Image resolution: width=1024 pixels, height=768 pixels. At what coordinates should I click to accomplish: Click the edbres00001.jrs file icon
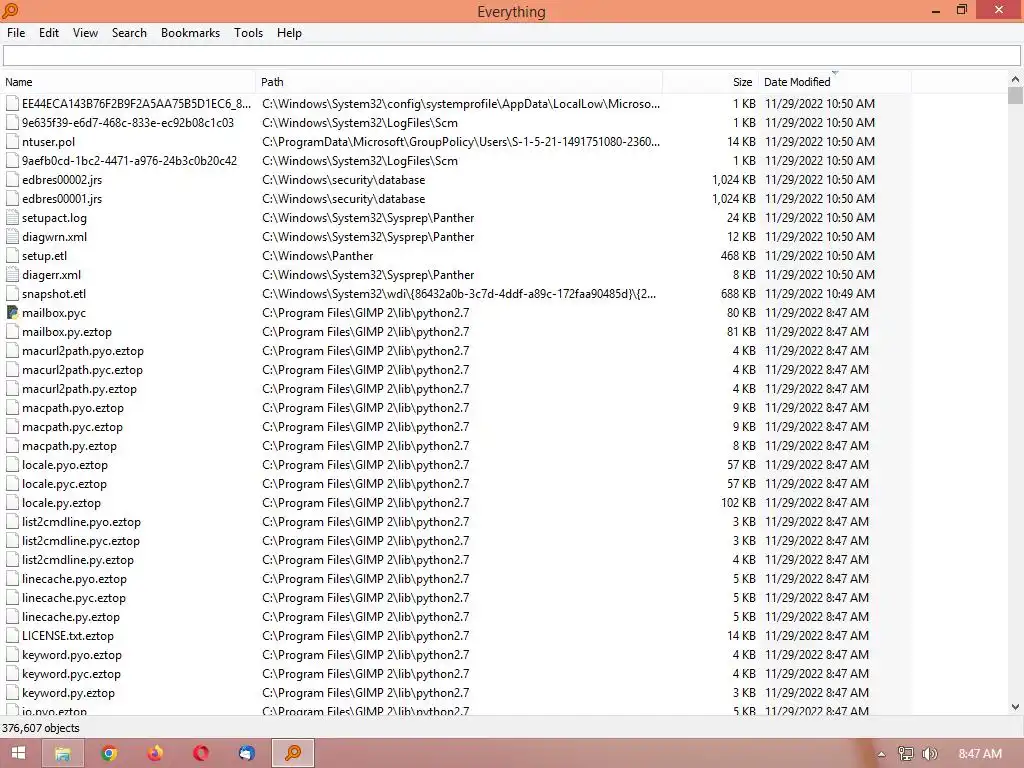[12, 199]
